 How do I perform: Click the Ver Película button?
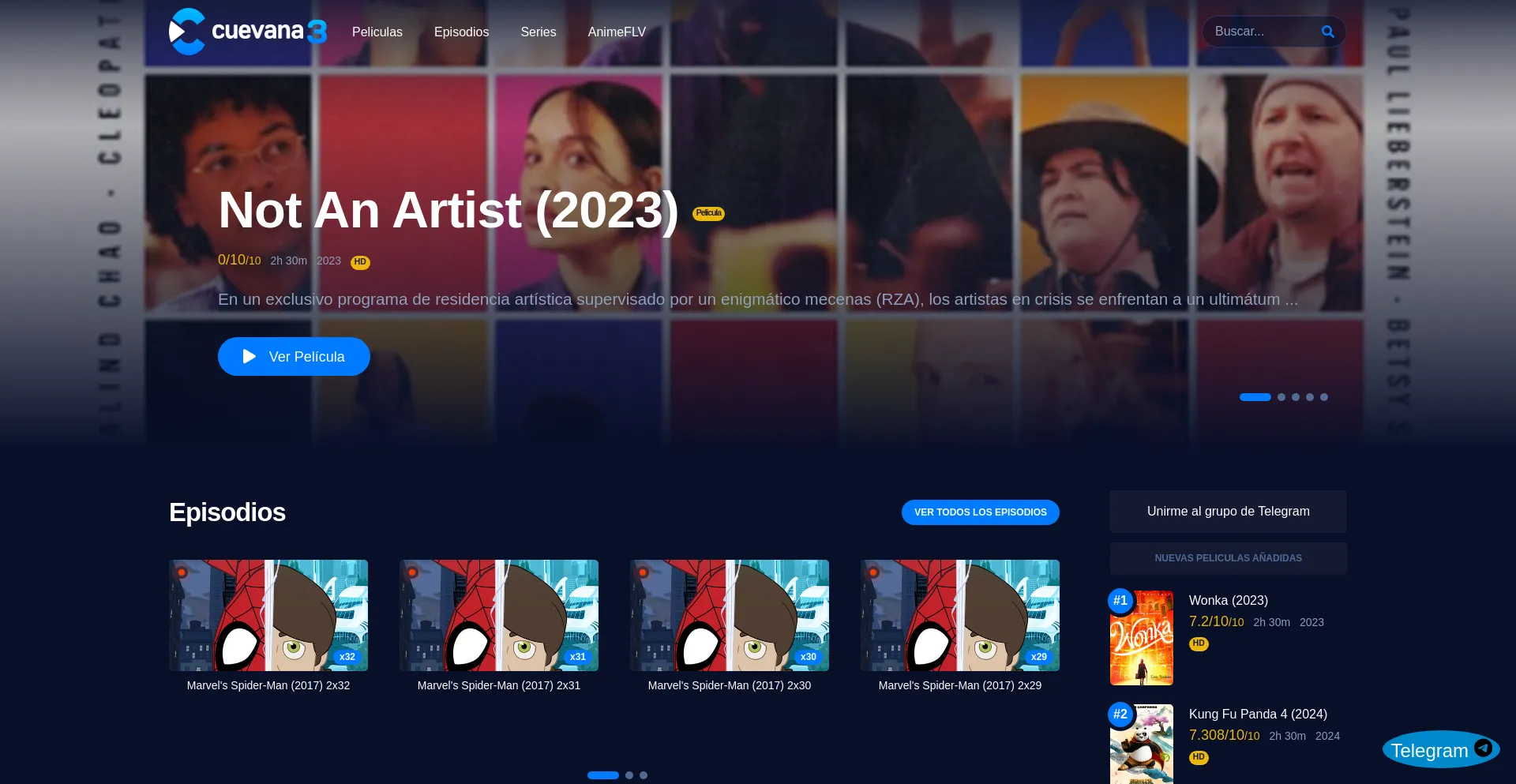[294, 356]
